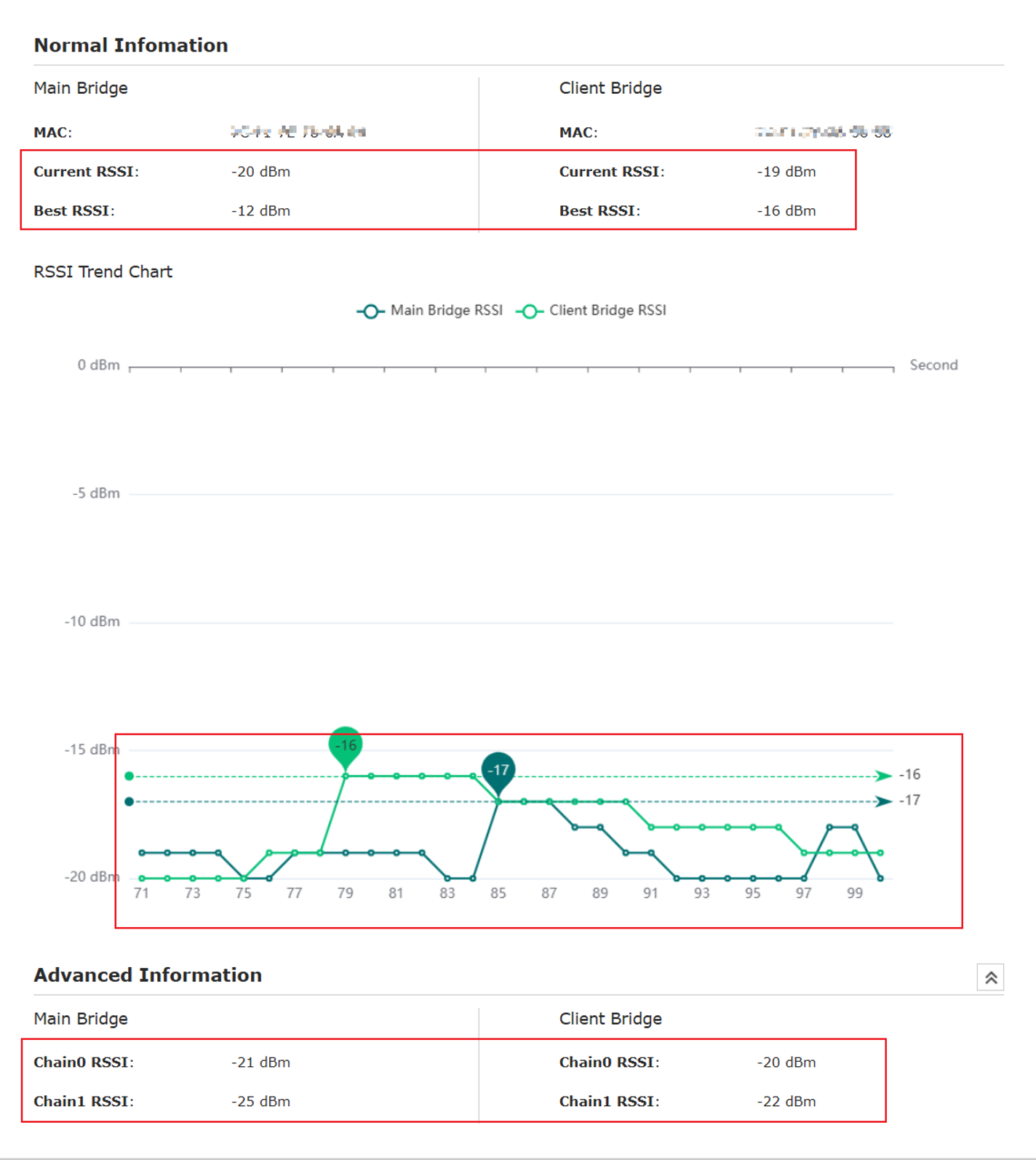Image resolution: width=1036 pixels, height=1160 pixels.
Task: Toggle Client Bridge RSSI legend series
Action: click(591, 311)
